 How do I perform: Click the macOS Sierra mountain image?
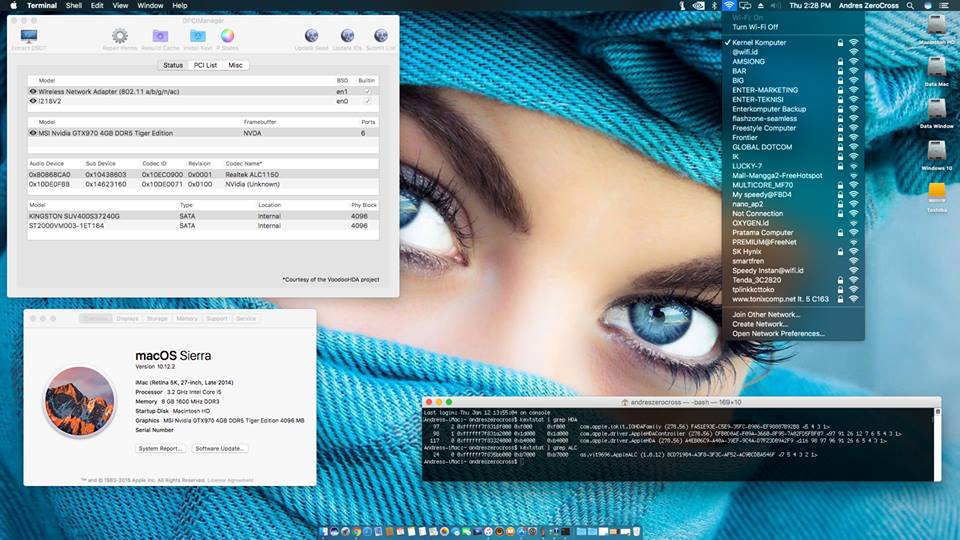[80, 401]
